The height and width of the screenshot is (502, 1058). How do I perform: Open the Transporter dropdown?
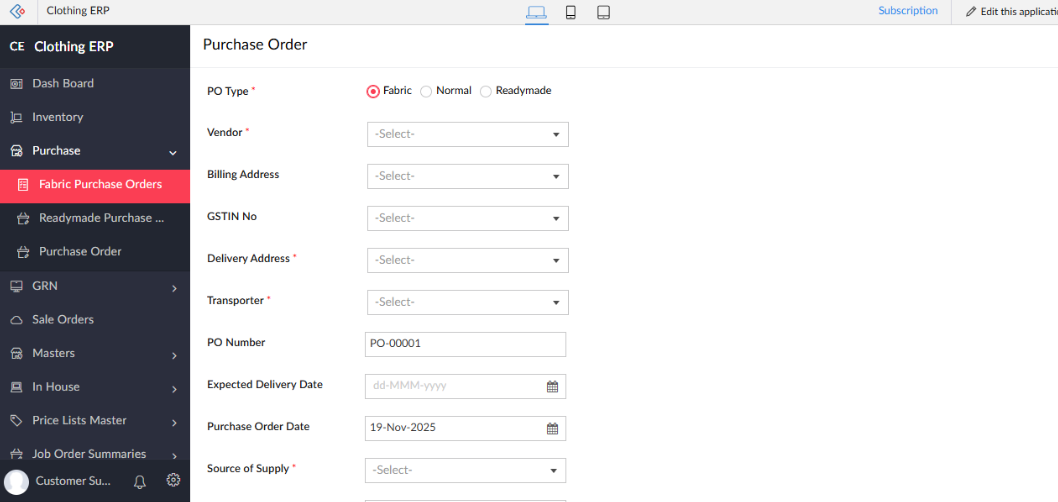pos(467,302)
